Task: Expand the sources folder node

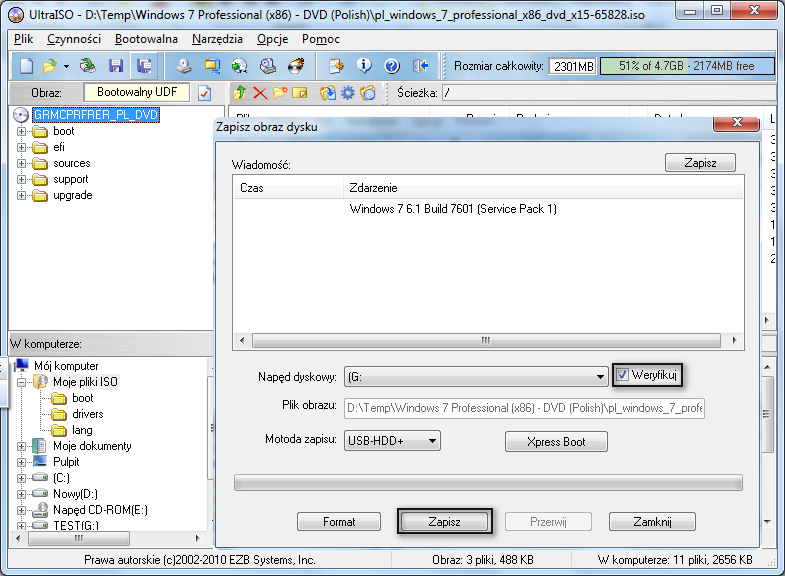Action: (21, 163)
